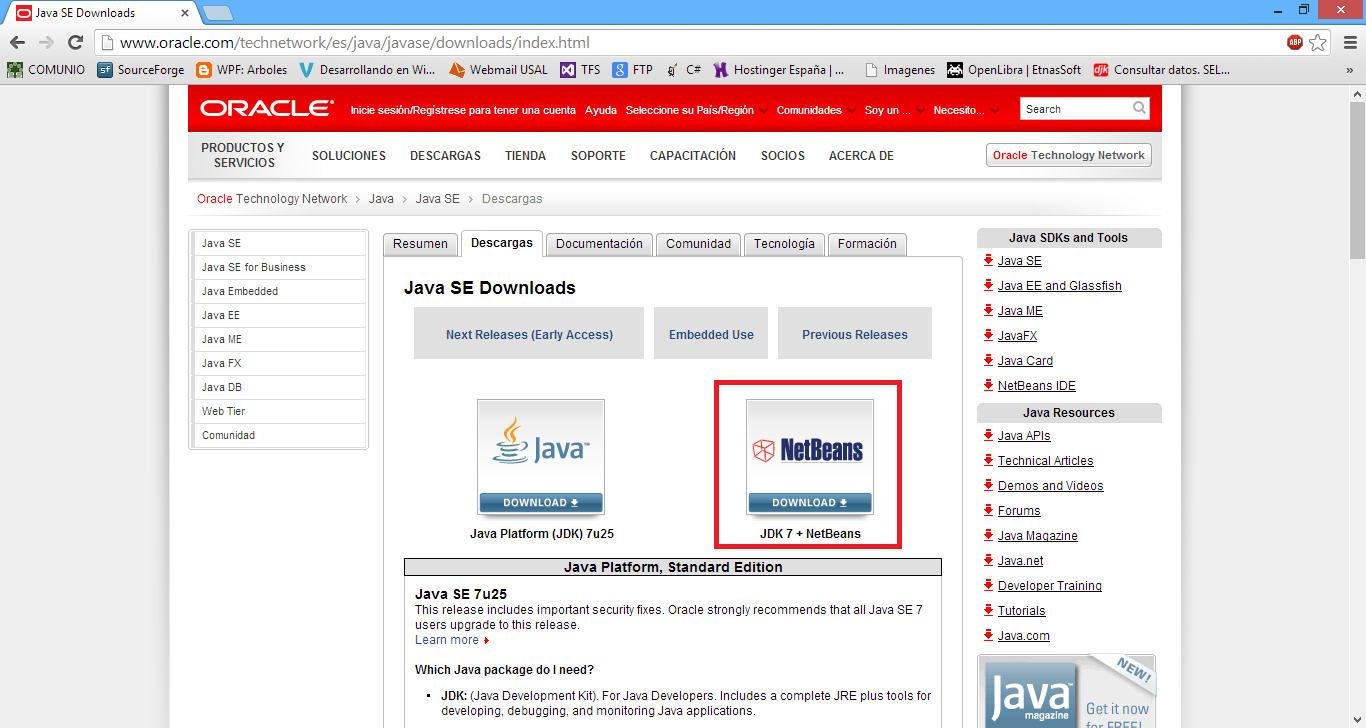Open Java EE and Glassfish link
Viewport: 1366px width, 728px height.
coord(1059,286)
